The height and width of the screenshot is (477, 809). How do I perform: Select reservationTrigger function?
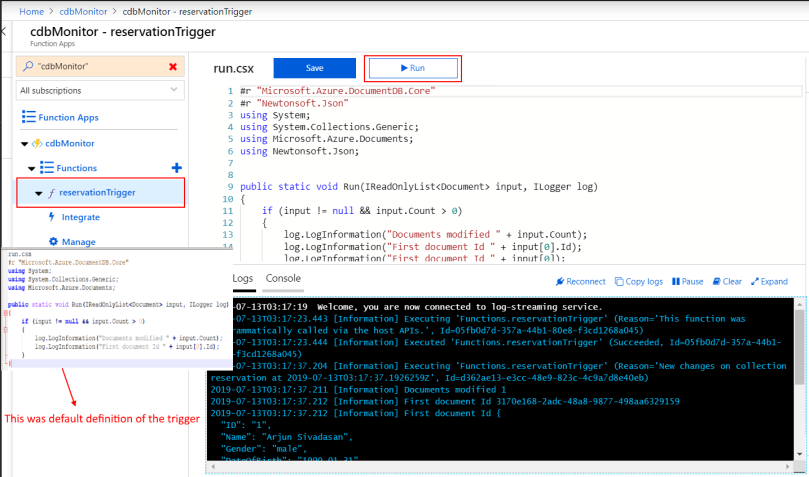coord(97,192)
